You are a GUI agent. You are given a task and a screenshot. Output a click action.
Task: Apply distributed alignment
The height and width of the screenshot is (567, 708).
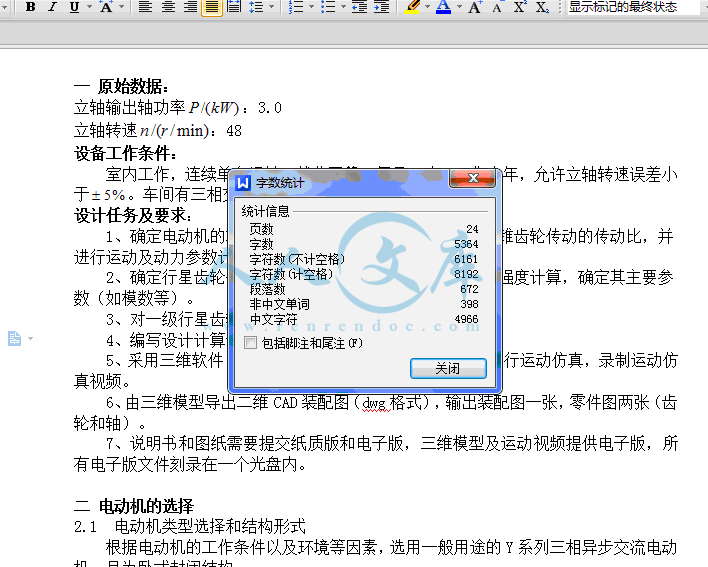point(234,7)
